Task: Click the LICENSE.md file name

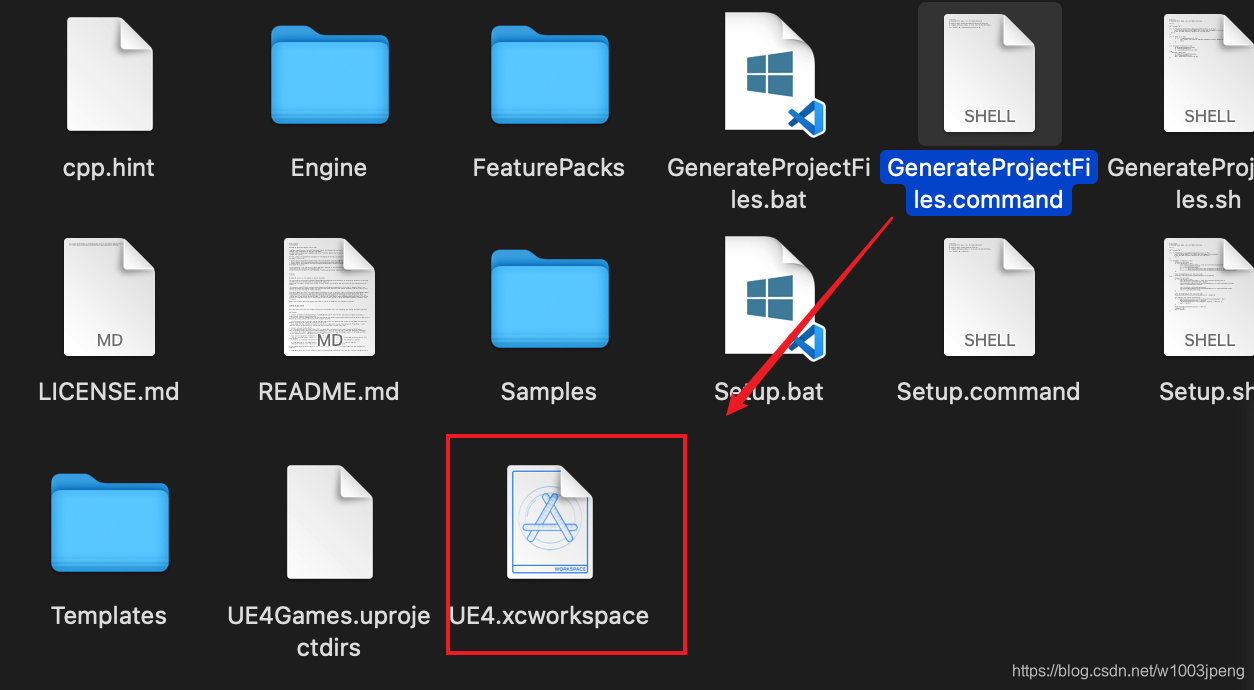Action: 109,391
